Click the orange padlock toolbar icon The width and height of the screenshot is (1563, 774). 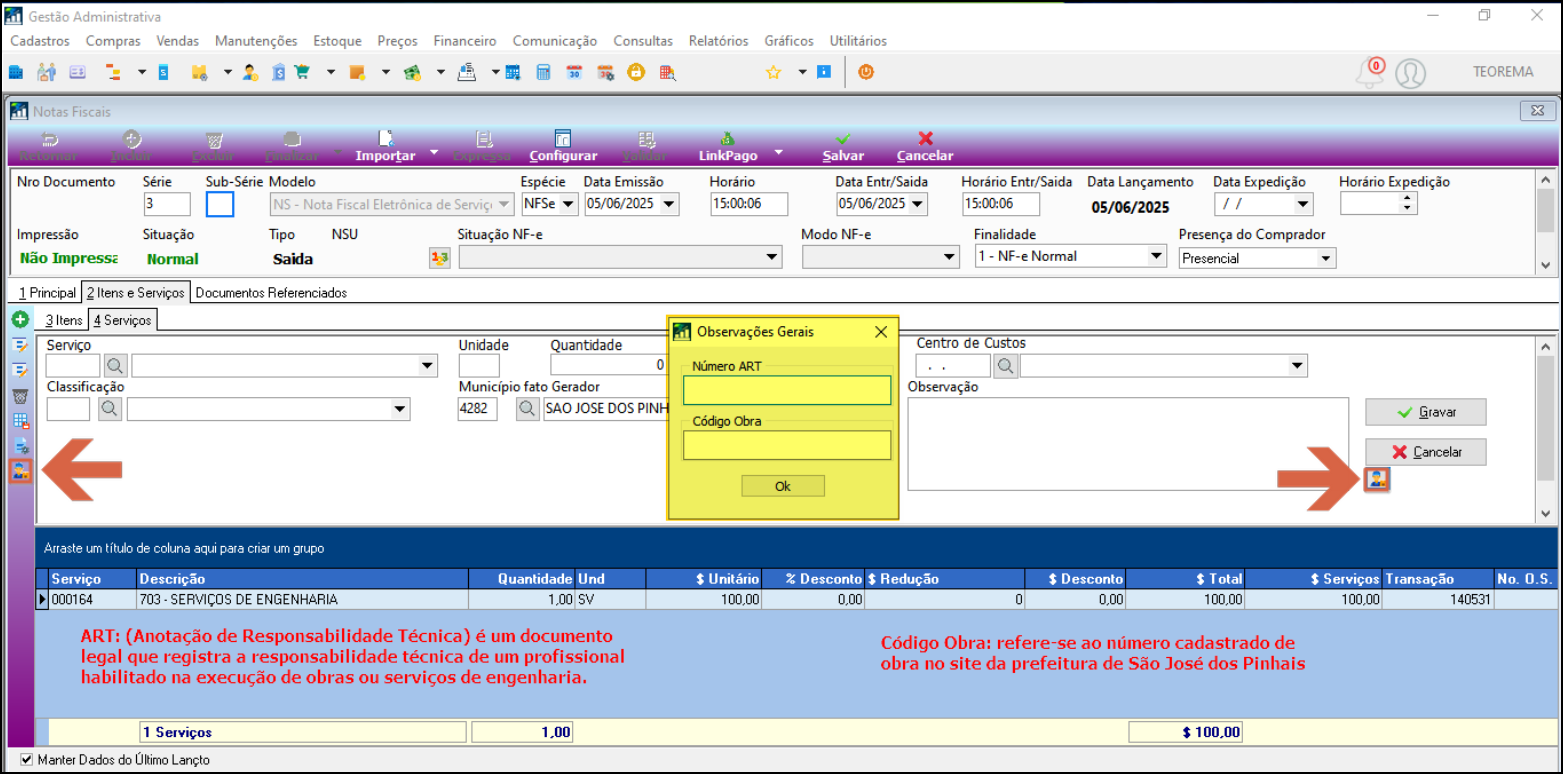coord(635,72)
